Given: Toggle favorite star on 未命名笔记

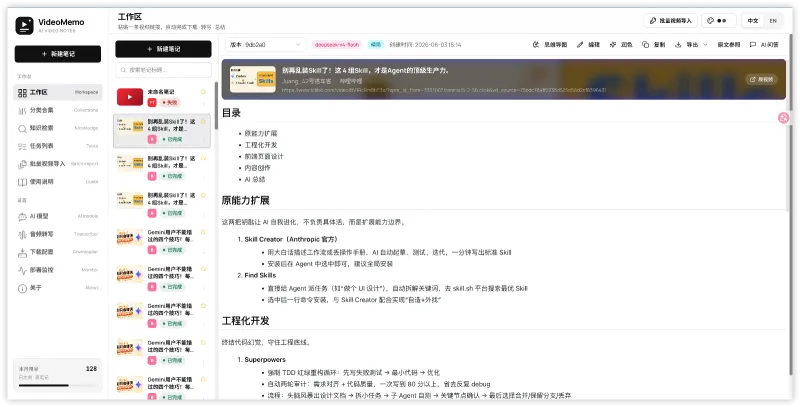Looking at the screenshot, I should coord(203,92).
